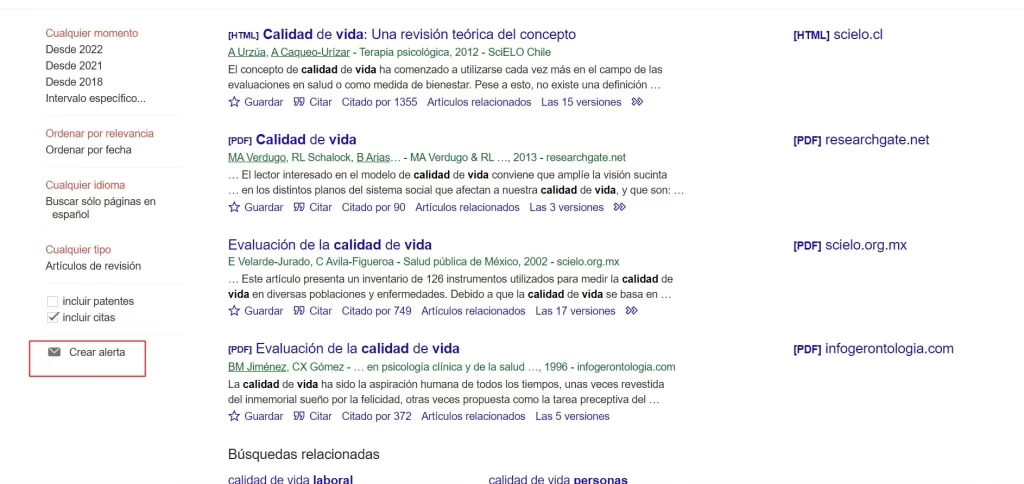Click quote icon for Velarde-Jurado result
This screenshot has height=484, width=1024.
299,311
